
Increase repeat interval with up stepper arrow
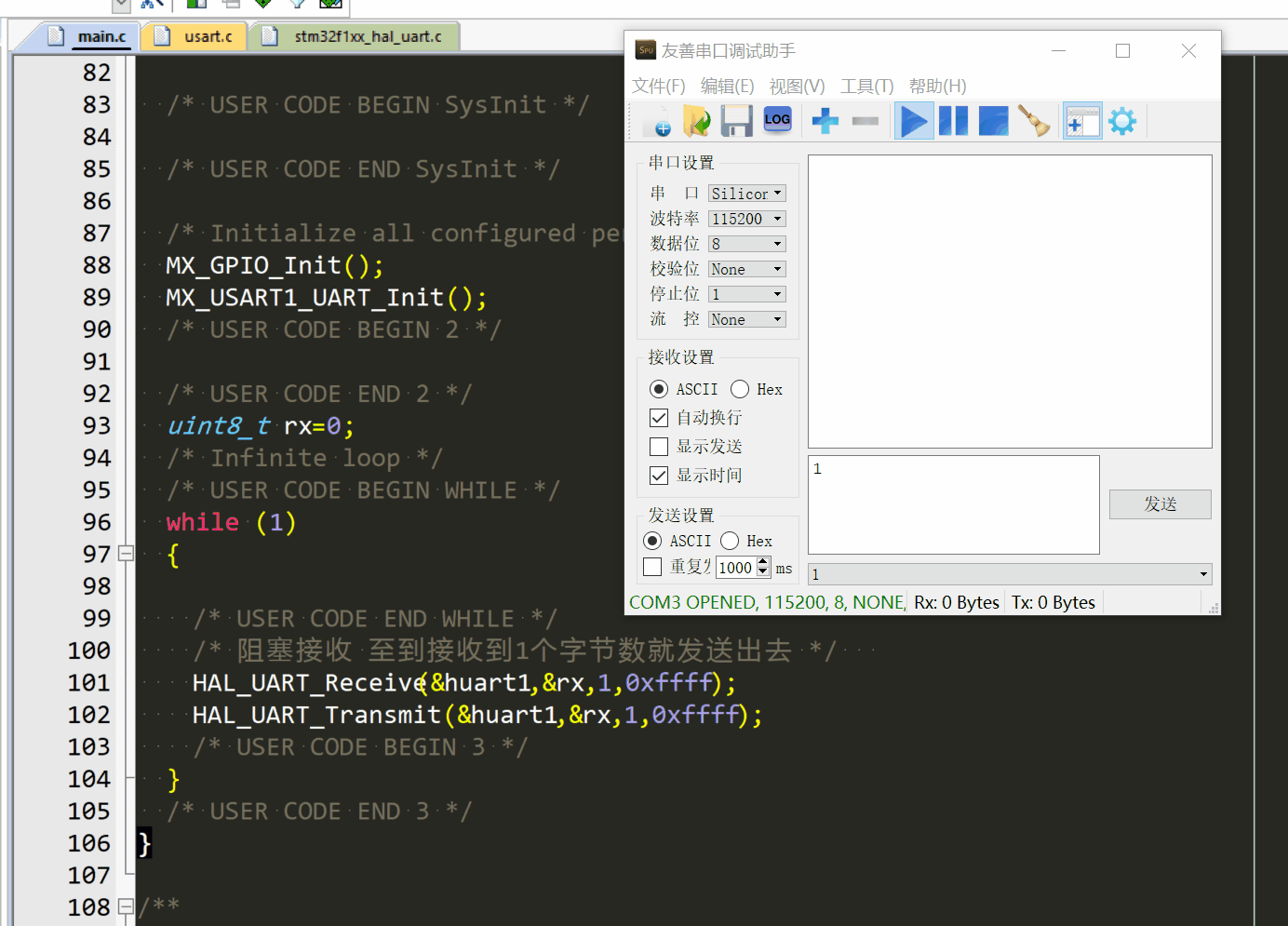(763, 561)
